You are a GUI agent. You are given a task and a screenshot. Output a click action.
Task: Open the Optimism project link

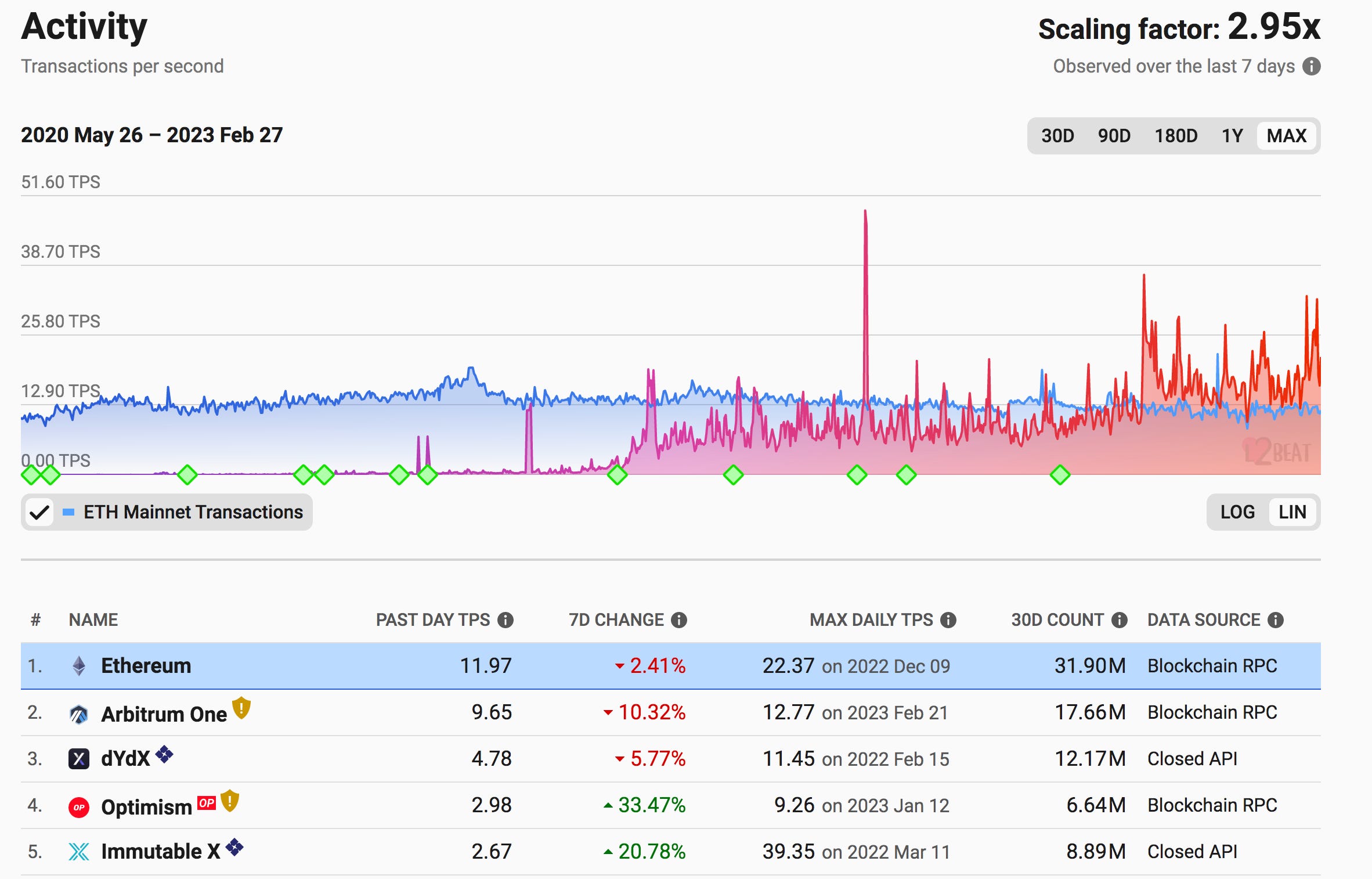146,807
